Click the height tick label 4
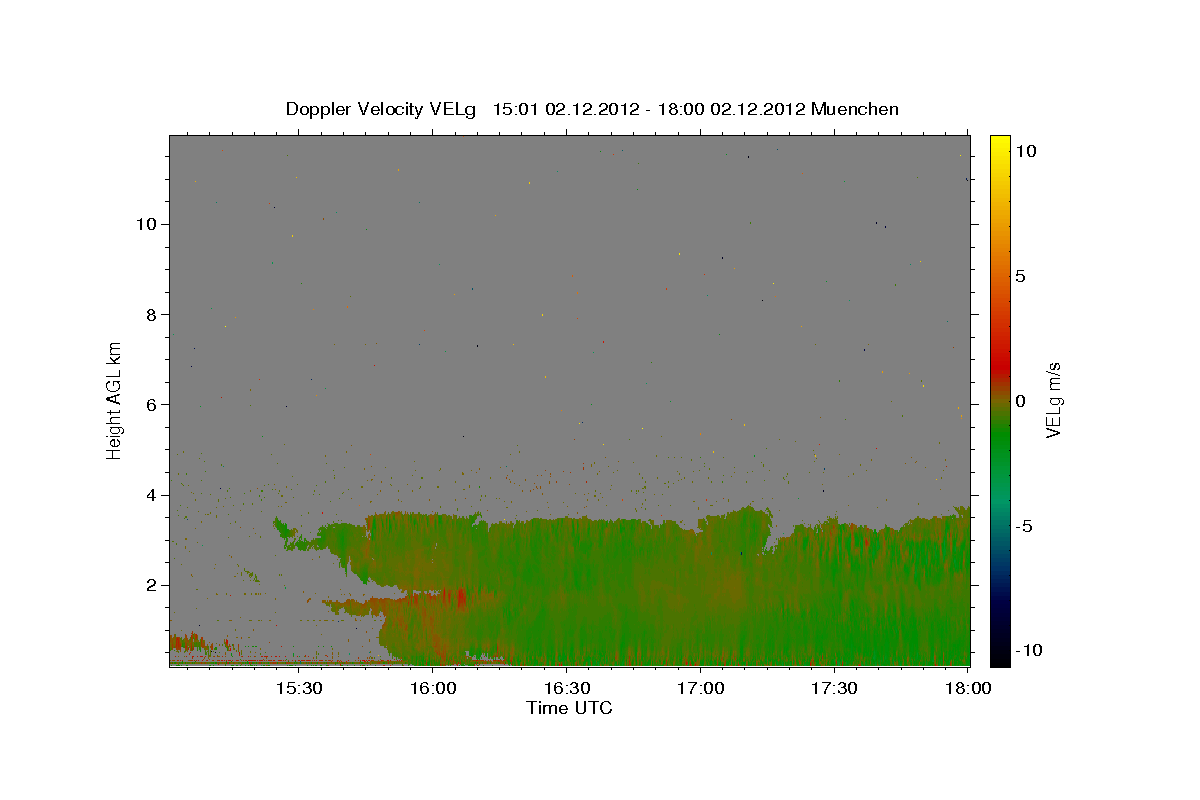 point(152,495)
